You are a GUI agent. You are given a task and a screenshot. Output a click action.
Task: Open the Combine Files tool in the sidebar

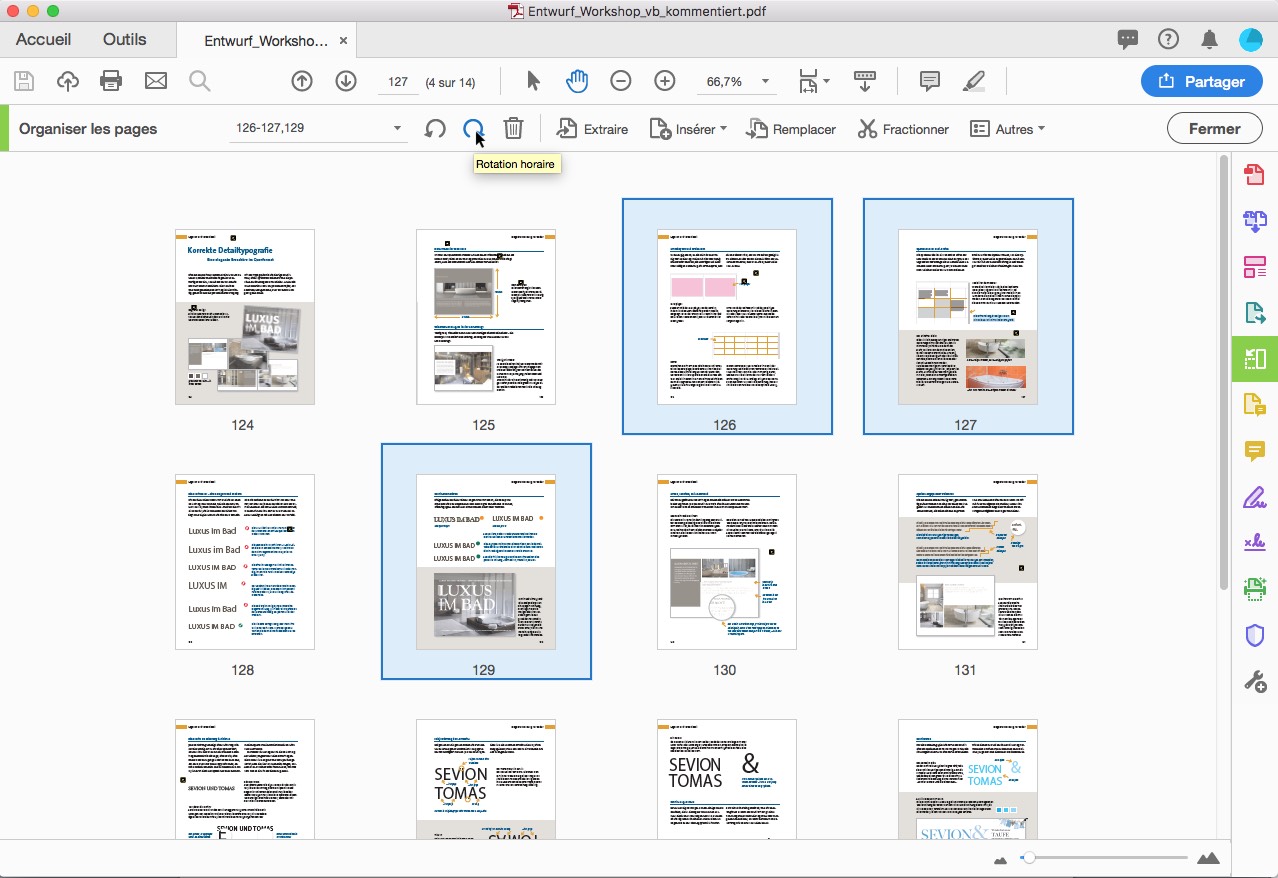point(1254,221)
